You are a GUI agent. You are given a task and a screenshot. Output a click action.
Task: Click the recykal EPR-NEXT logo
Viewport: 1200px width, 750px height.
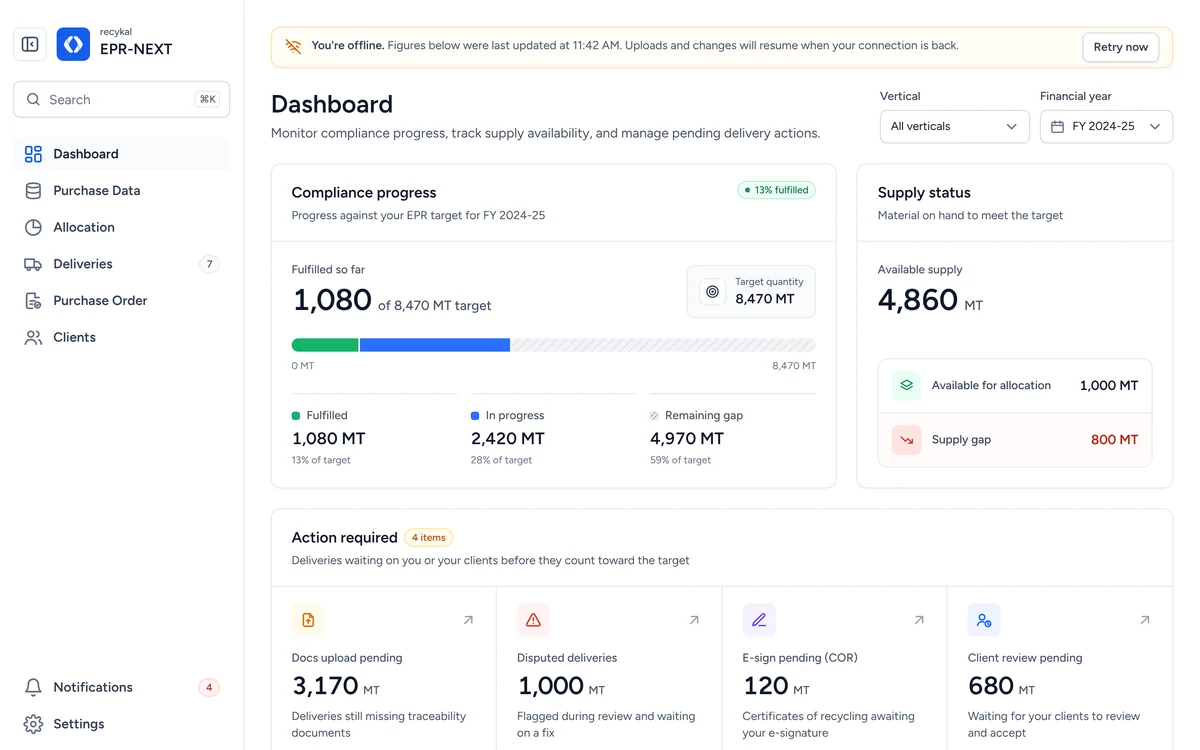coord(73,44)
